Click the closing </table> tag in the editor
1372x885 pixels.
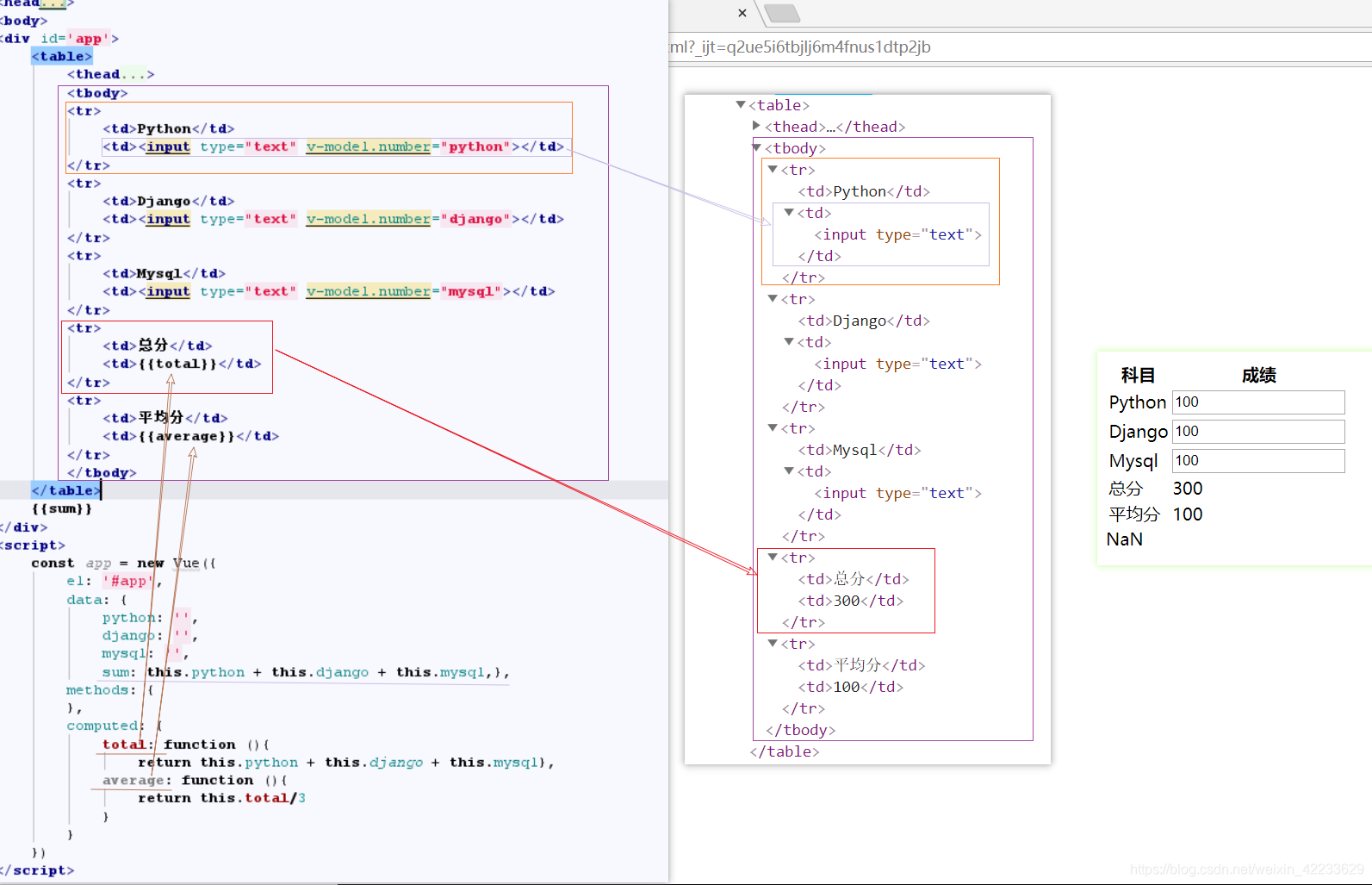[x=65, y=490]
